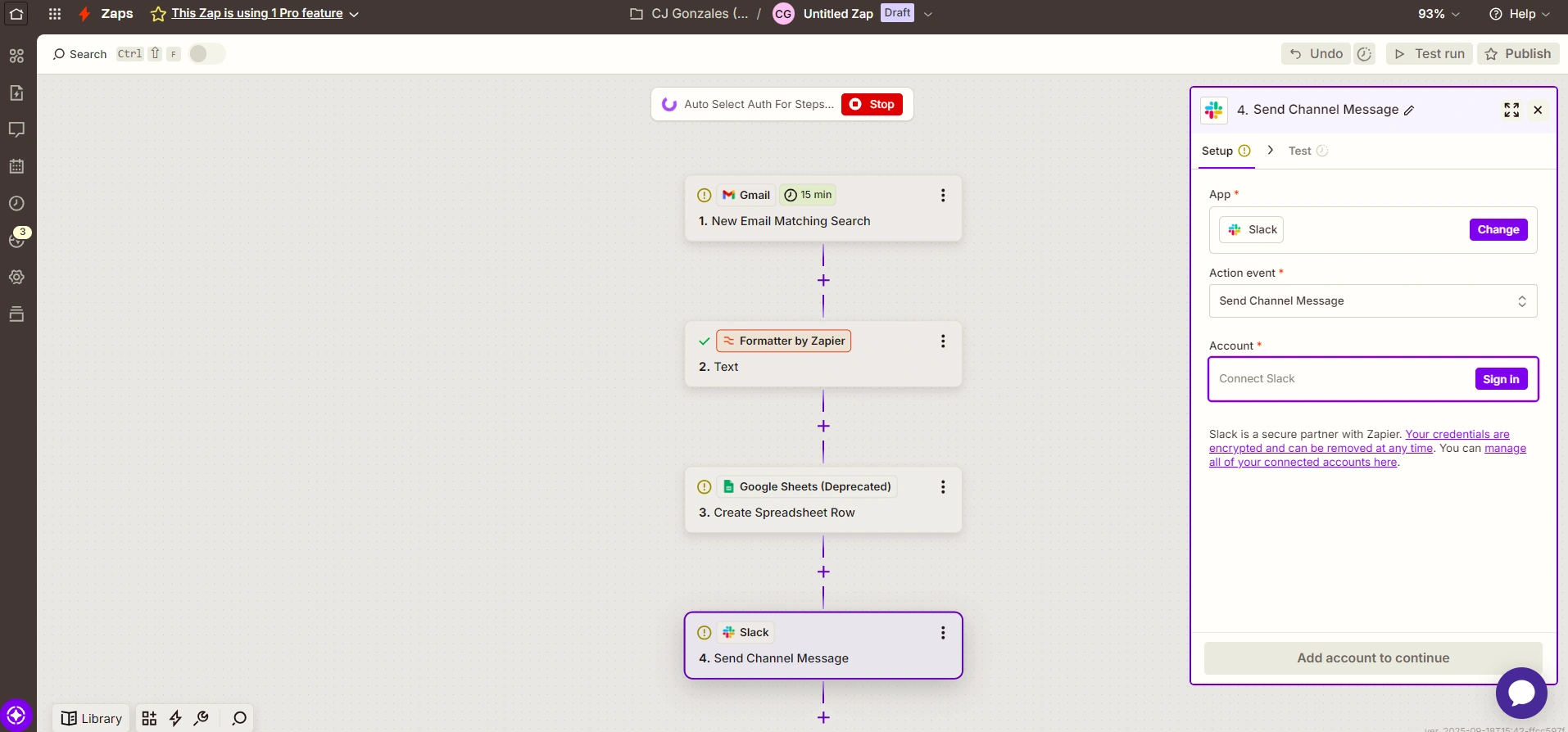Click the 15 min polling interval badge
This screenshot has height=732, width=1568.
[x=808, y=195]
